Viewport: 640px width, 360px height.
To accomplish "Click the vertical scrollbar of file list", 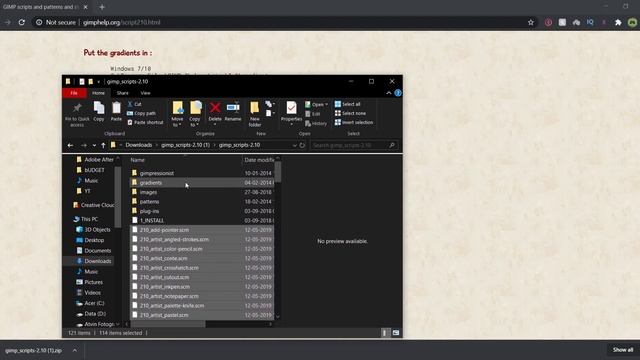I will coord(278,172).
